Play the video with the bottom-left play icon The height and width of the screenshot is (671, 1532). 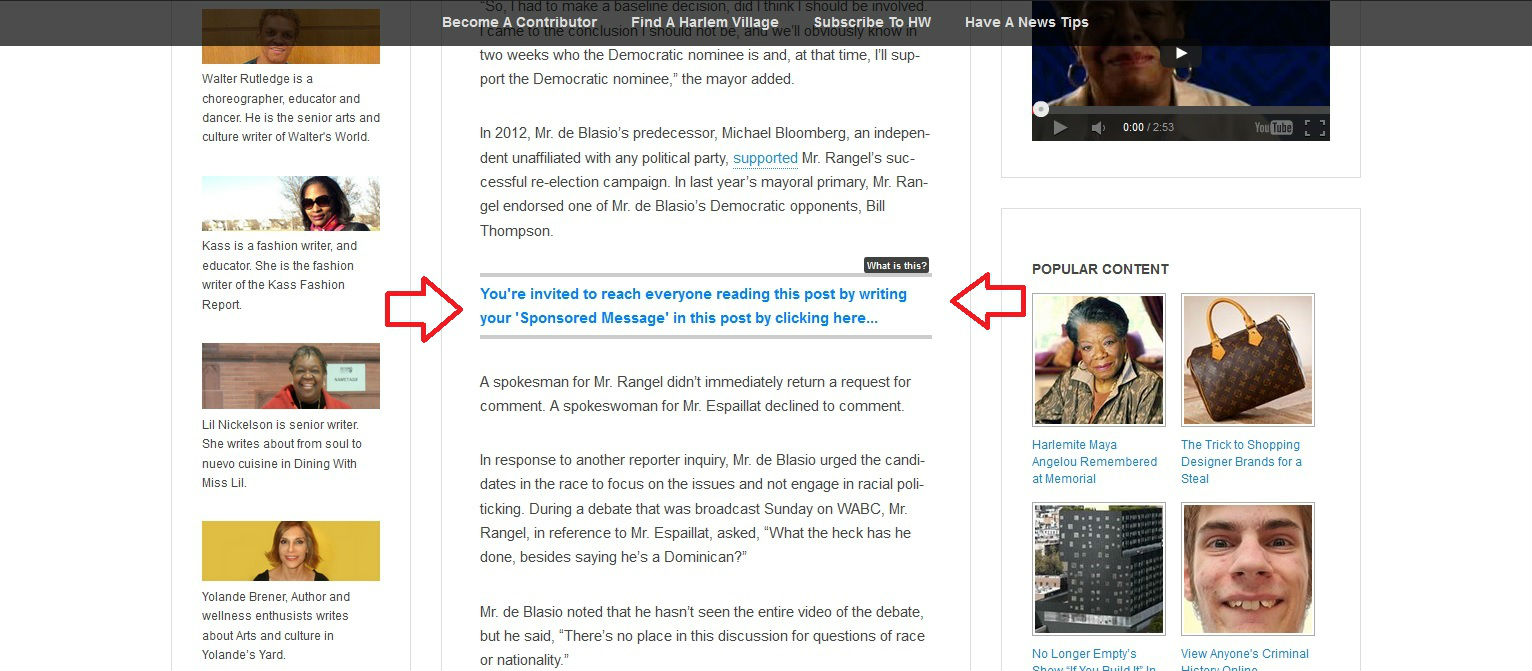1060,127
